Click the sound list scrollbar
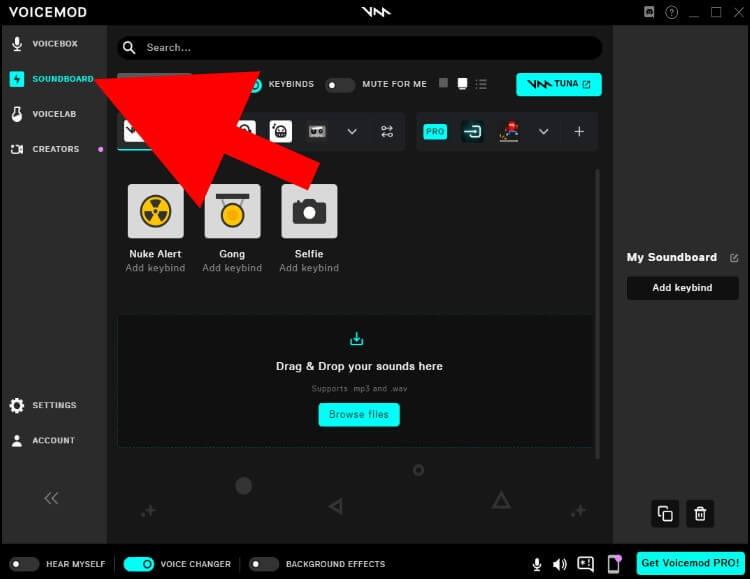750x579 pixels. (x=597, y=313)
